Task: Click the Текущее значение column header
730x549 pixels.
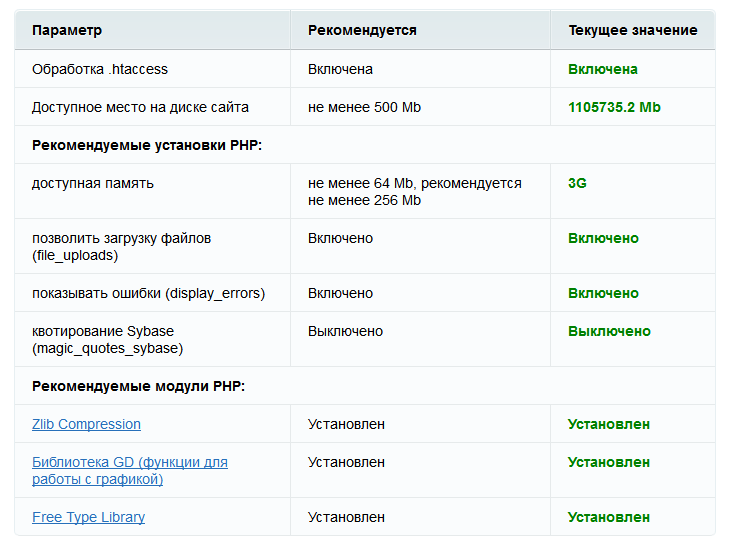Action: point(632,30)
